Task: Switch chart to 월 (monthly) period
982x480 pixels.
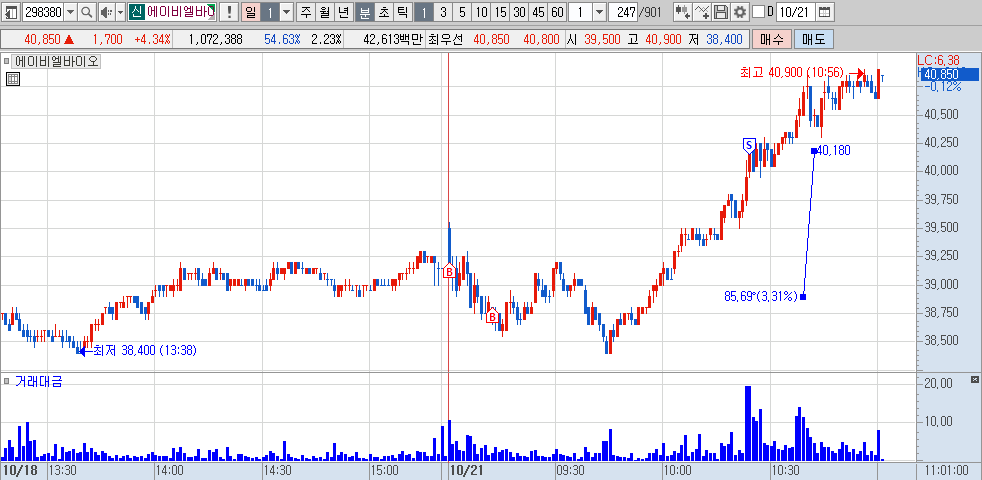Action: (x=324, y=12)
